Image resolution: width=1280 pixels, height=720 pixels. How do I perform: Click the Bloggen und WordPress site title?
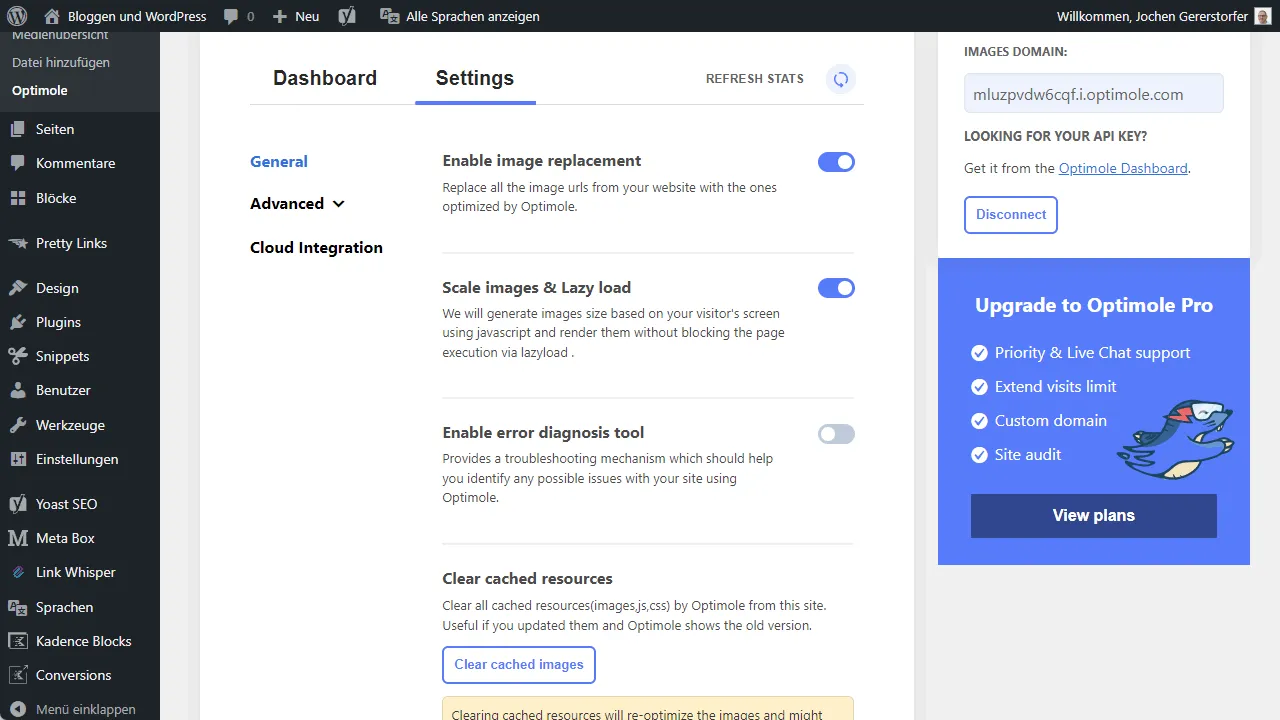click(138, 16)
